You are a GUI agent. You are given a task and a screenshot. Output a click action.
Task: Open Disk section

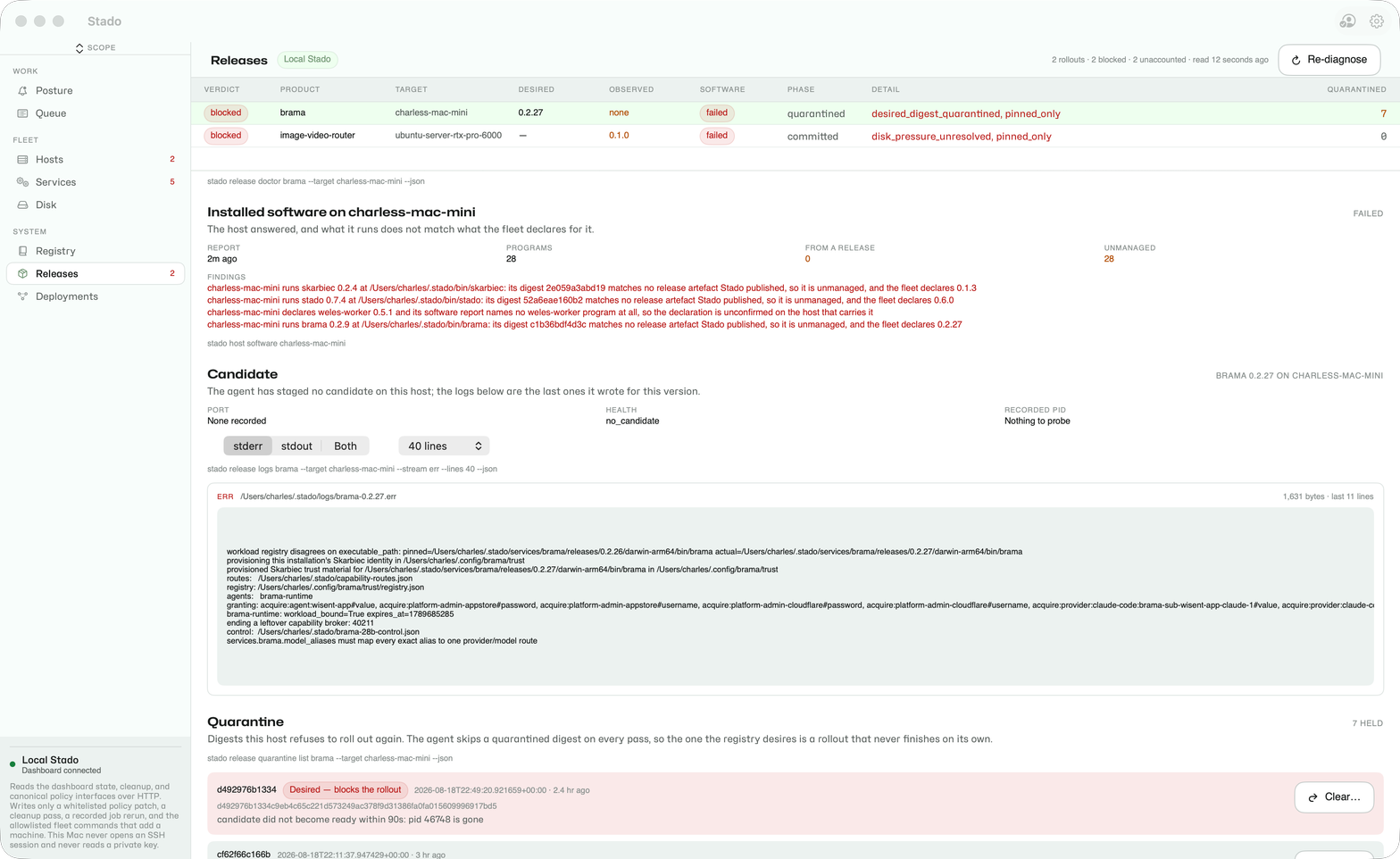96,205
